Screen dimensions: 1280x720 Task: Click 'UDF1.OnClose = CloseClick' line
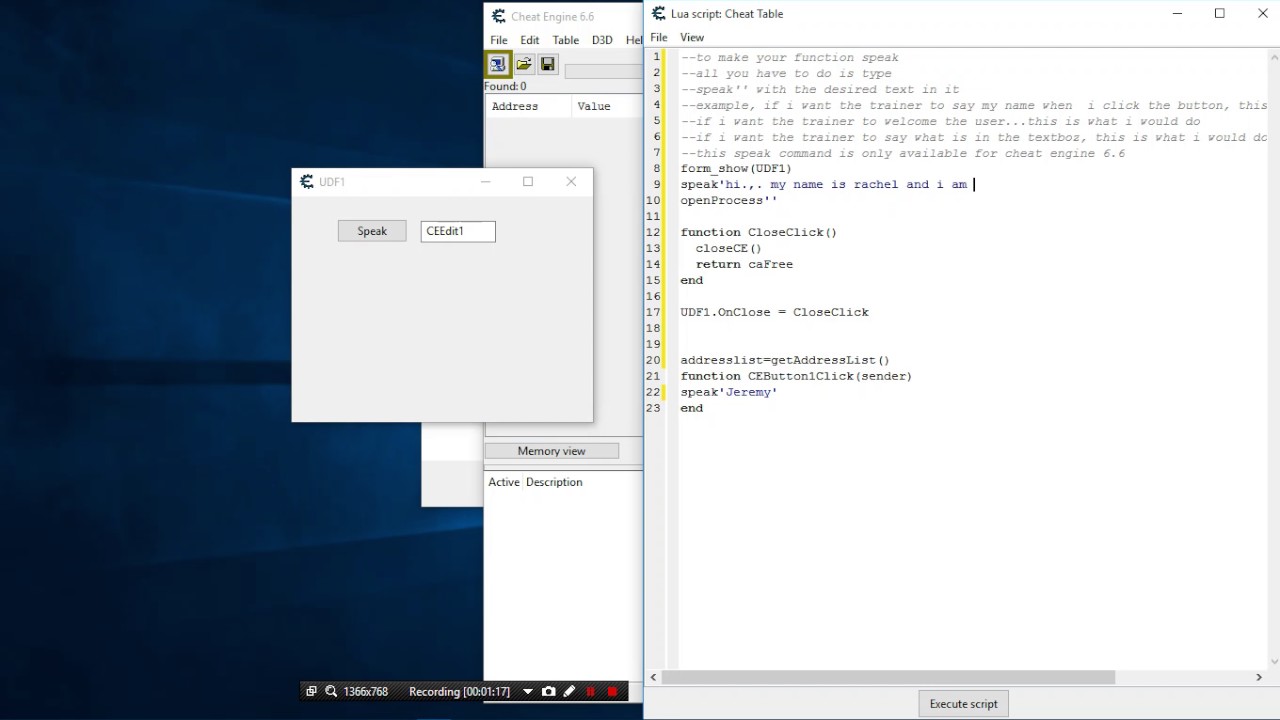click(775, 313)
